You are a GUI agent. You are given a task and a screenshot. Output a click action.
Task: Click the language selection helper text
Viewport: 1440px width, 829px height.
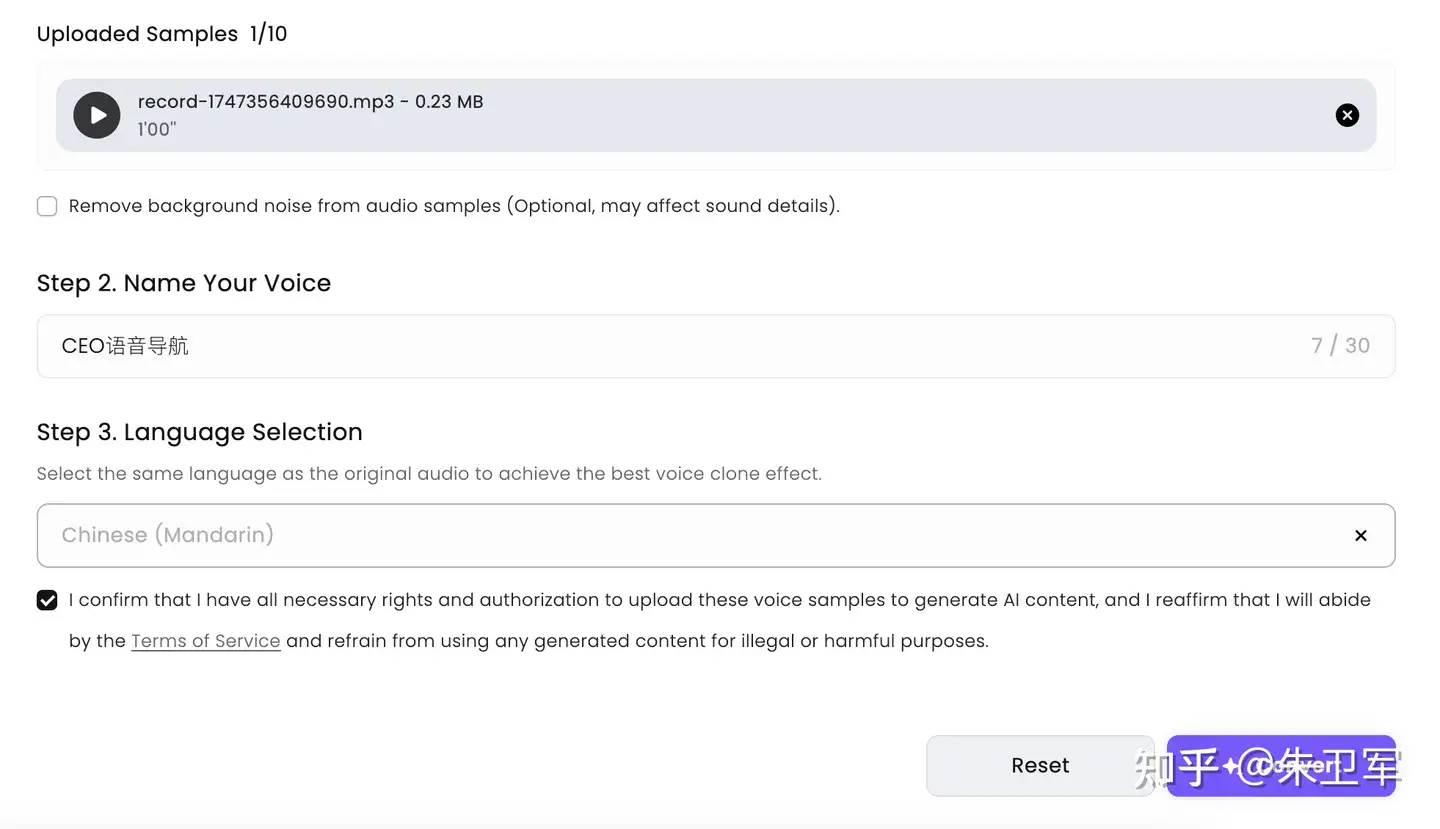429,474
